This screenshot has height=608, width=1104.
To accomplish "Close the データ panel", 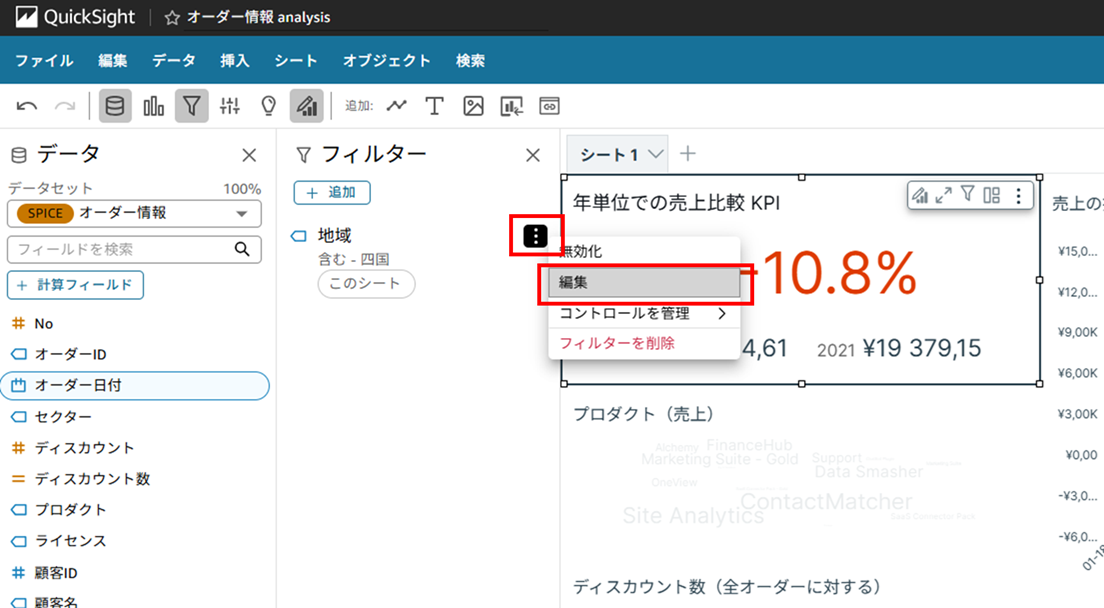I will [x=249, y=156].
